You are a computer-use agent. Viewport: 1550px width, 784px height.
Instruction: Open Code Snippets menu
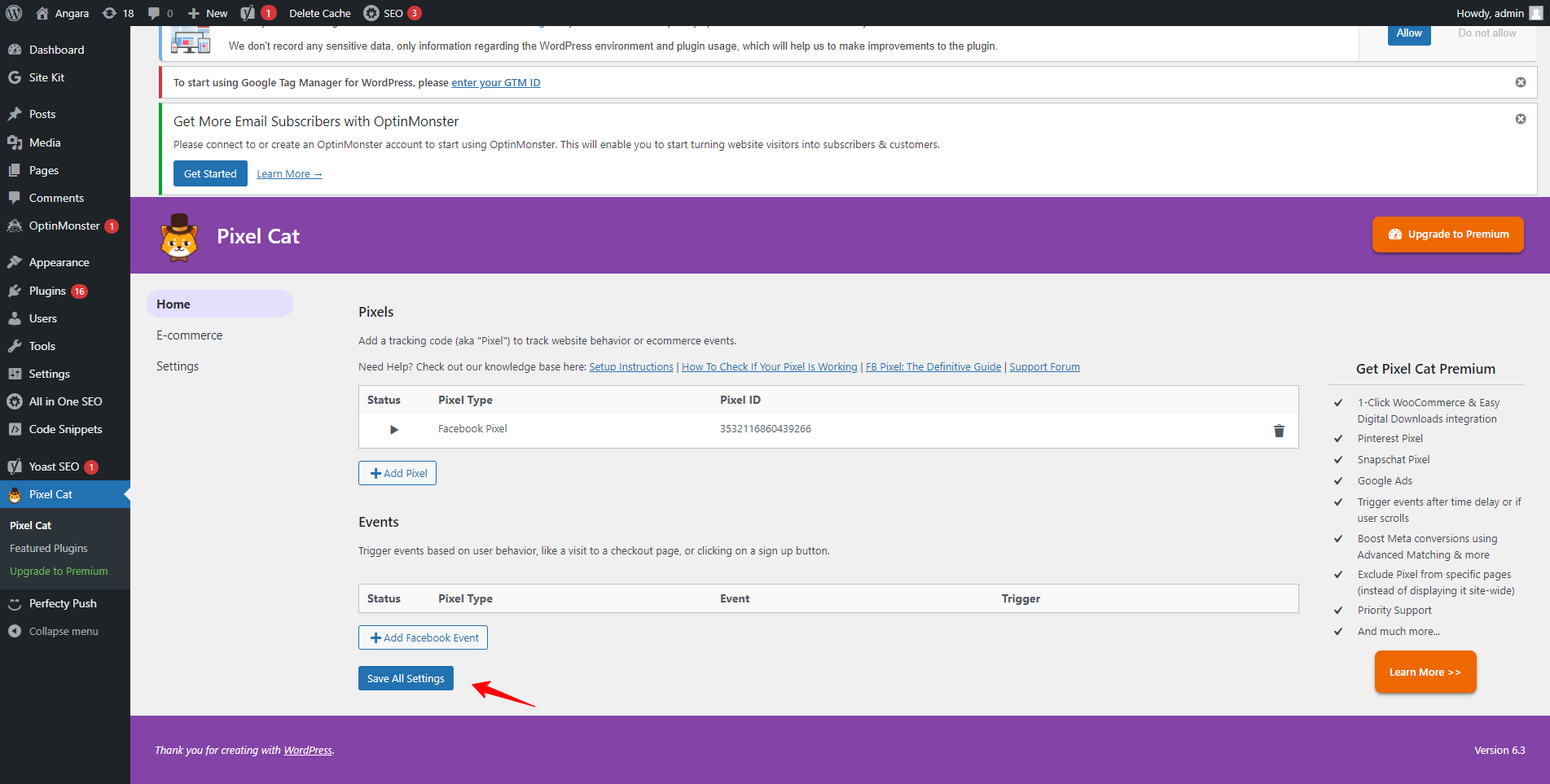pos(65,429)
